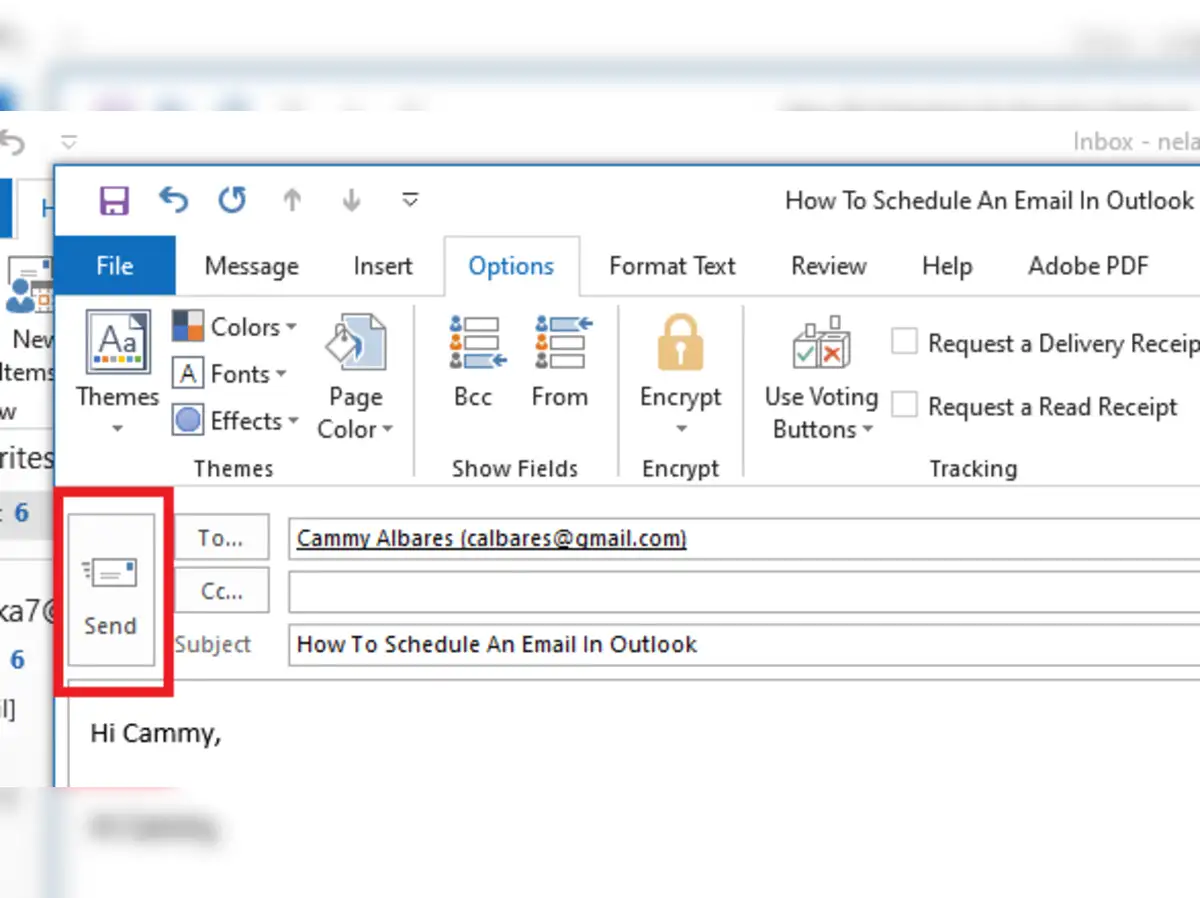This screenshot has width=1200, height=898.
Task: Open the Themes gallery
Action: click(x=118, y=373)
